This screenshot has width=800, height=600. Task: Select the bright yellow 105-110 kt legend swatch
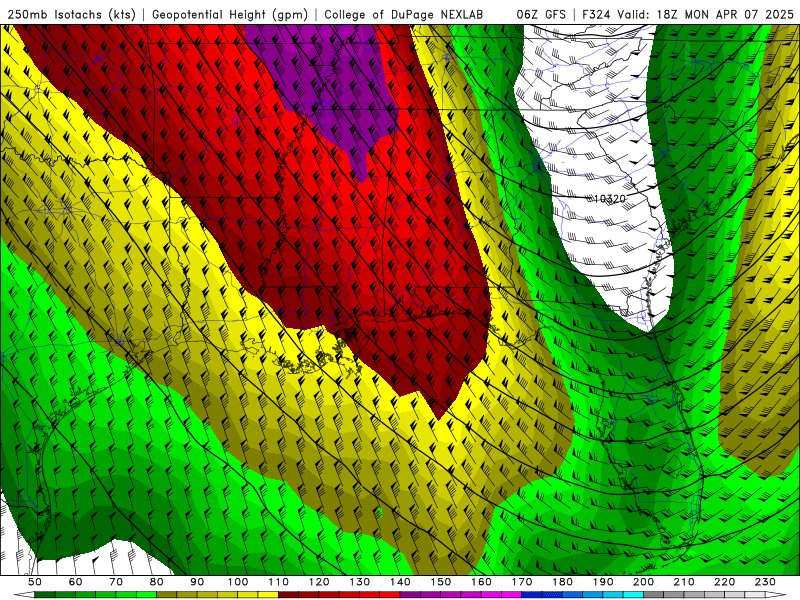click(268, 595)
